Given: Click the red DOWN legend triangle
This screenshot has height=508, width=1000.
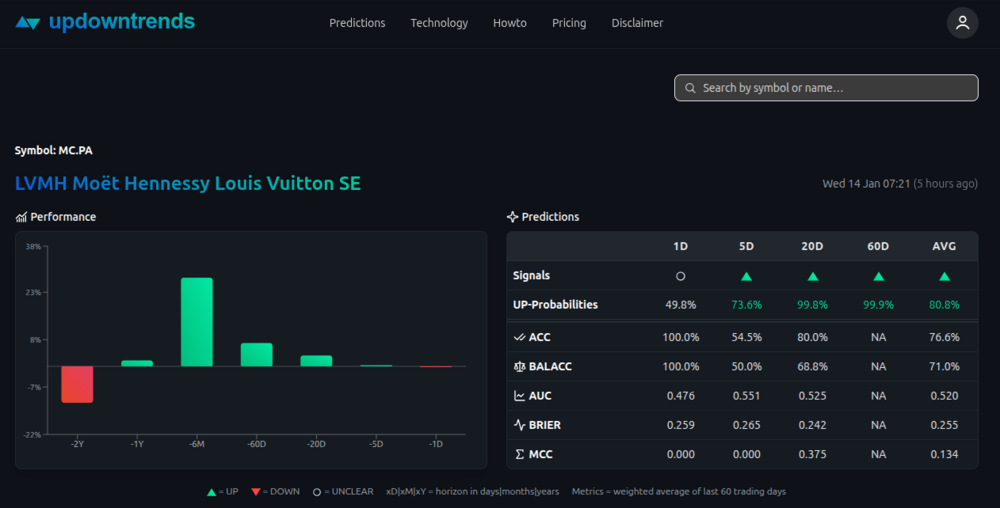Looking at the screenshot, I should coord(256,492).
